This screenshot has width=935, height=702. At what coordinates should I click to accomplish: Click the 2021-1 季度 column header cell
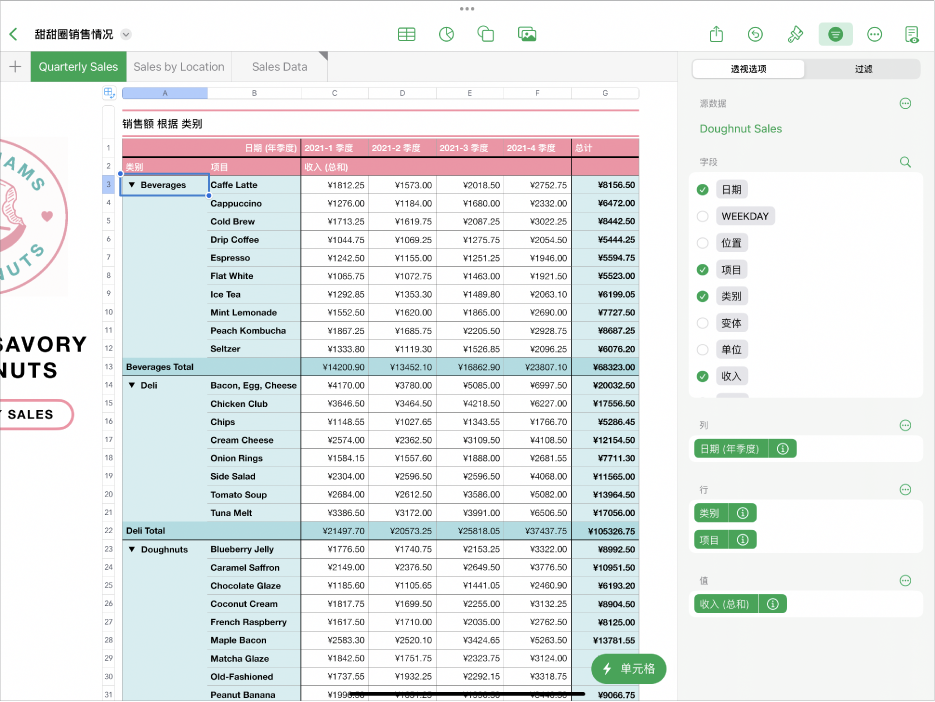pos(335,148)
